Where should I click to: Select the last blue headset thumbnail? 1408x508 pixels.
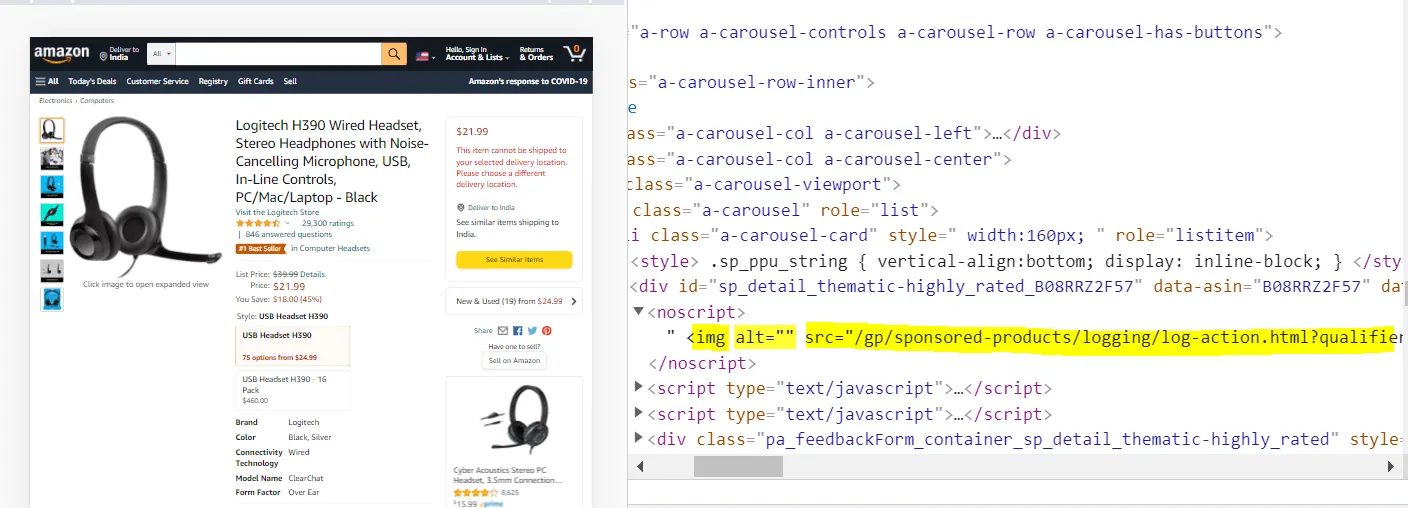pos(52,299)
